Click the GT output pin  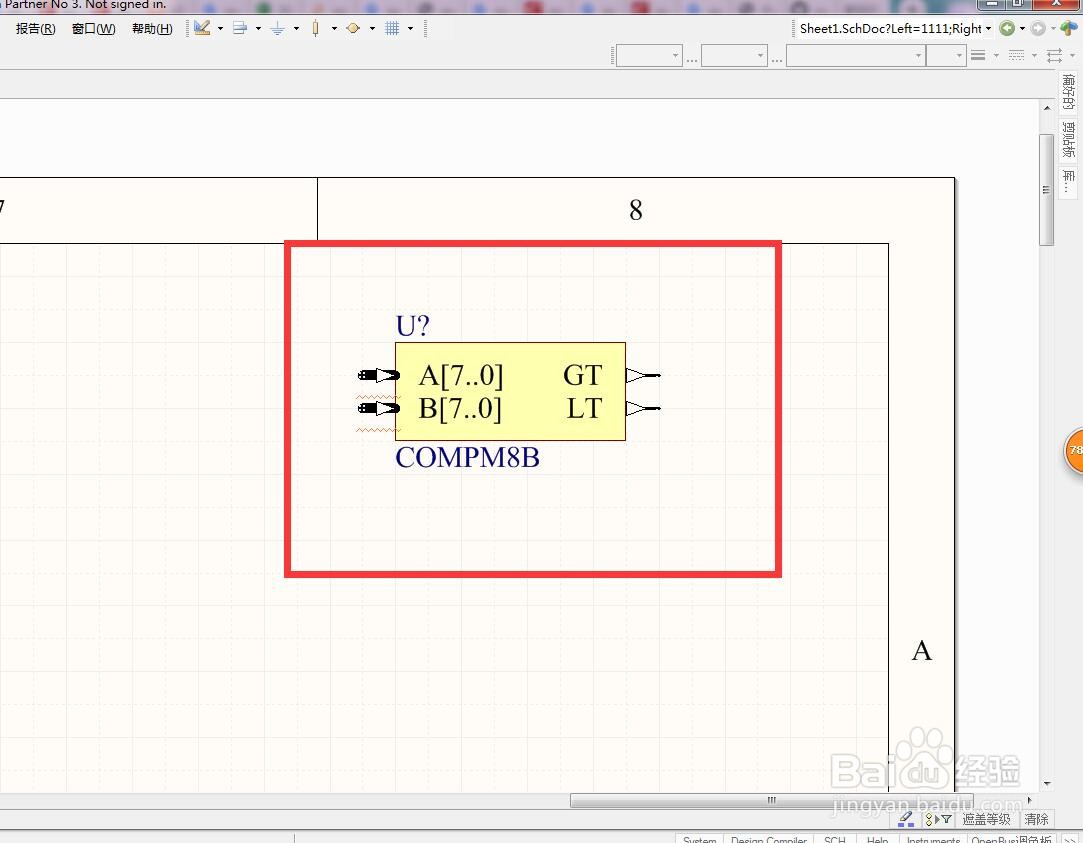tap(643, 375)
